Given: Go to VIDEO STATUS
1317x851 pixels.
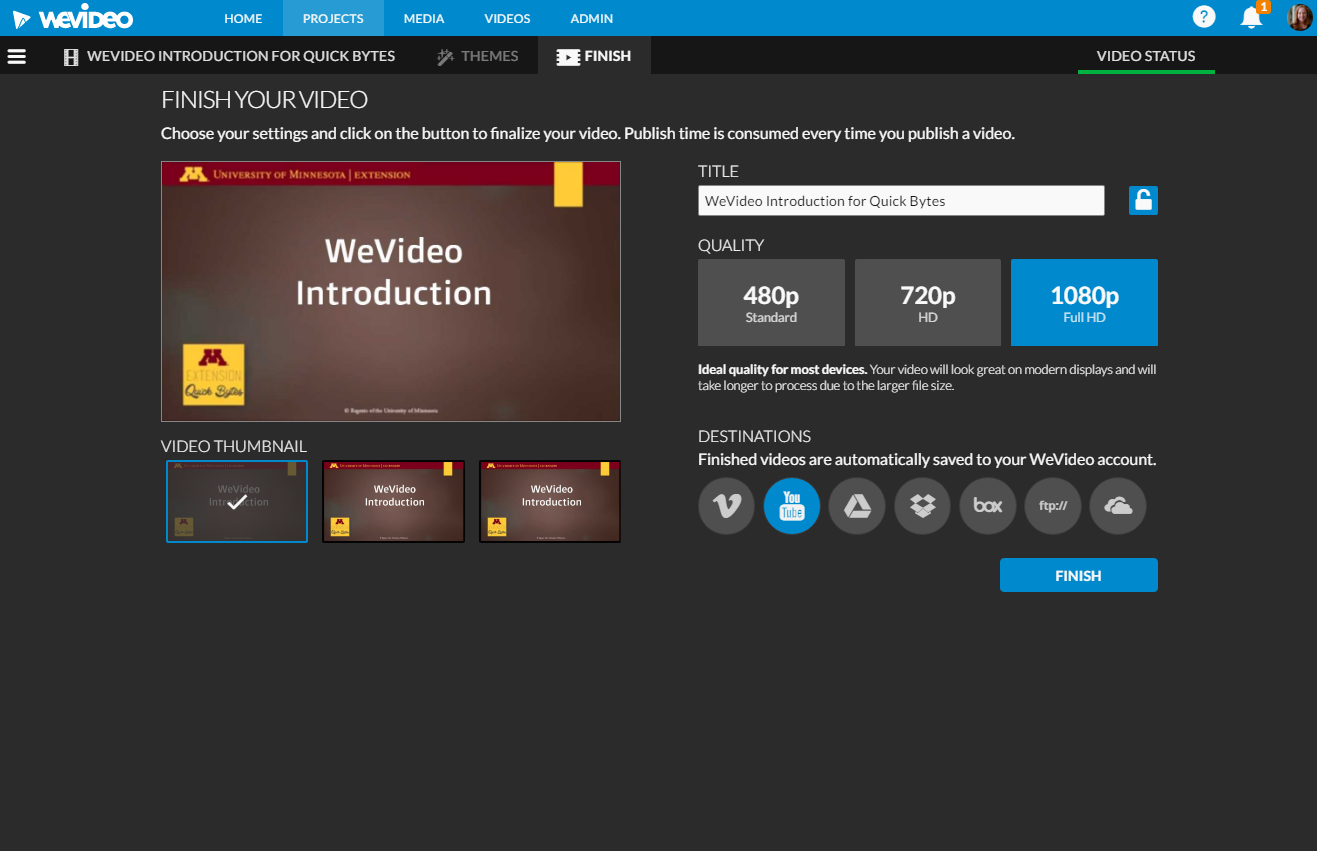Looking at the screenshot, I should tap(1146, 56).
